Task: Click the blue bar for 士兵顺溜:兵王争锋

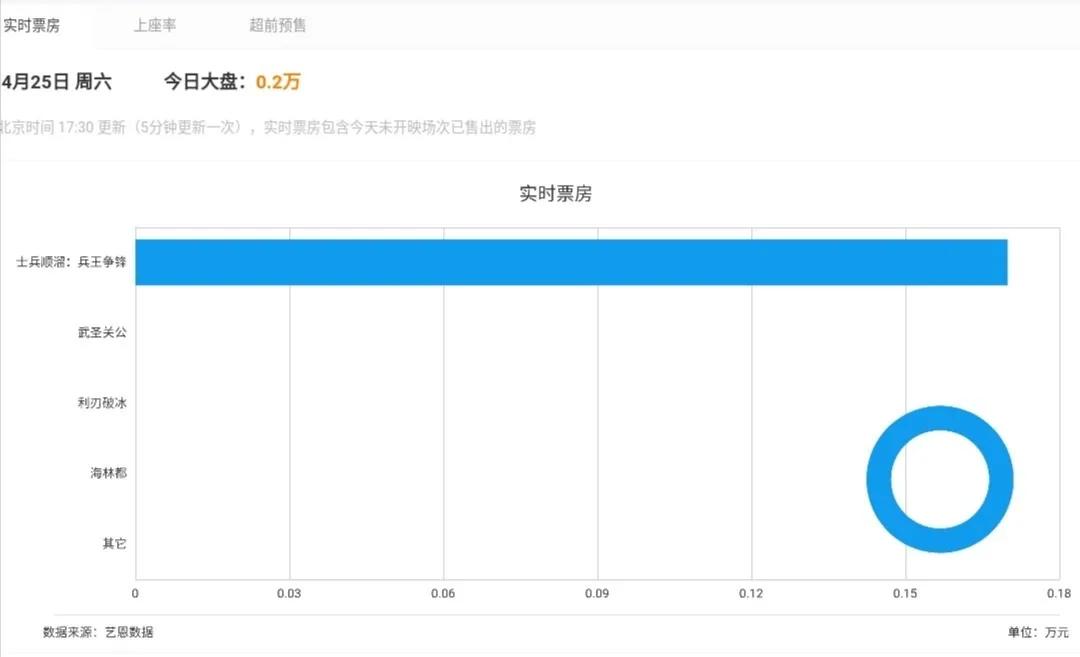Action: (571, 262)
